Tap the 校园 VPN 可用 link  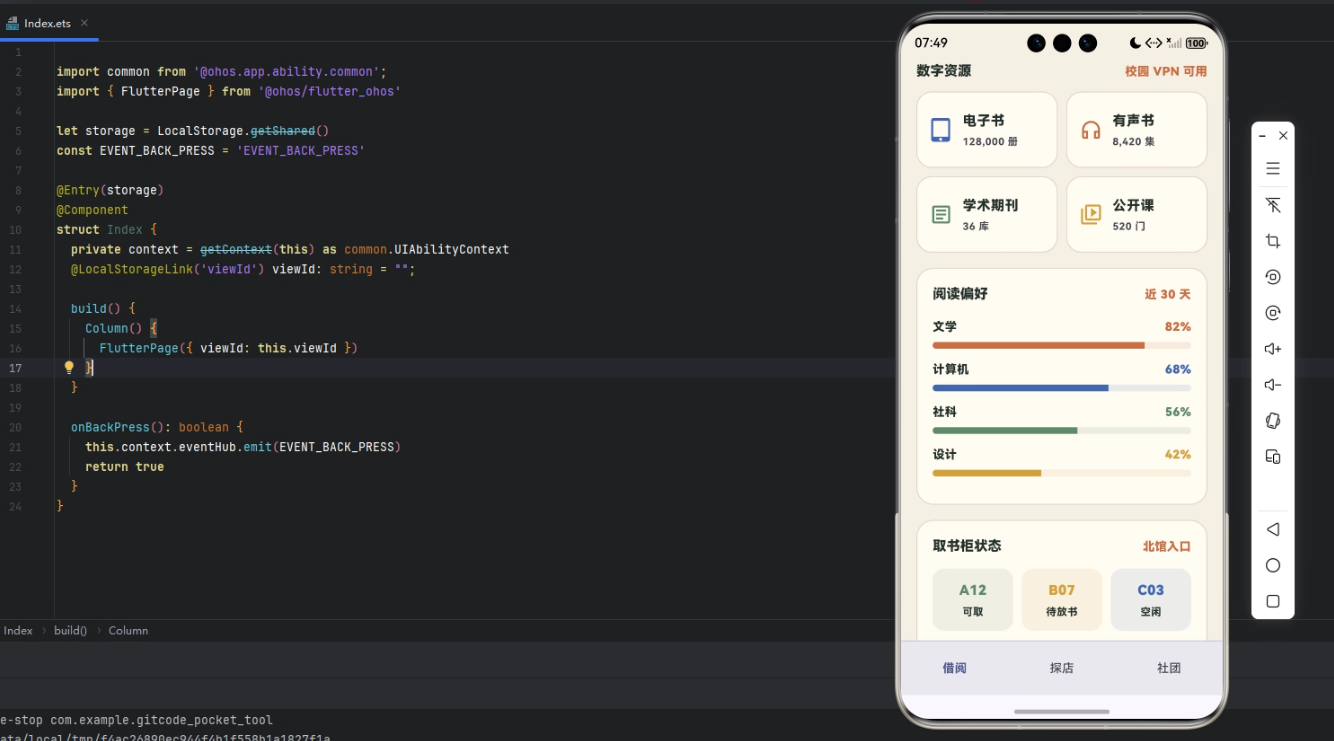pos(1166,71)
